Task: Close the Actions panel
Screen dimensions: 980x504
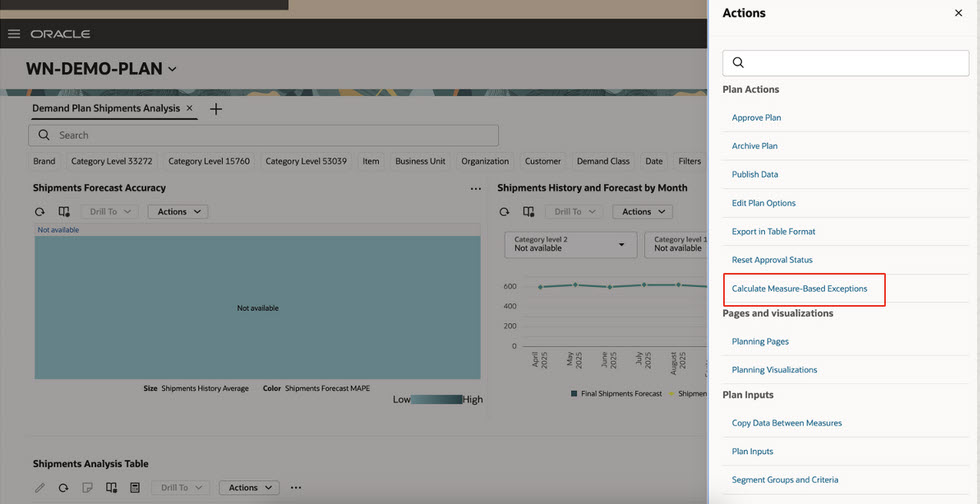Action: 958,13
